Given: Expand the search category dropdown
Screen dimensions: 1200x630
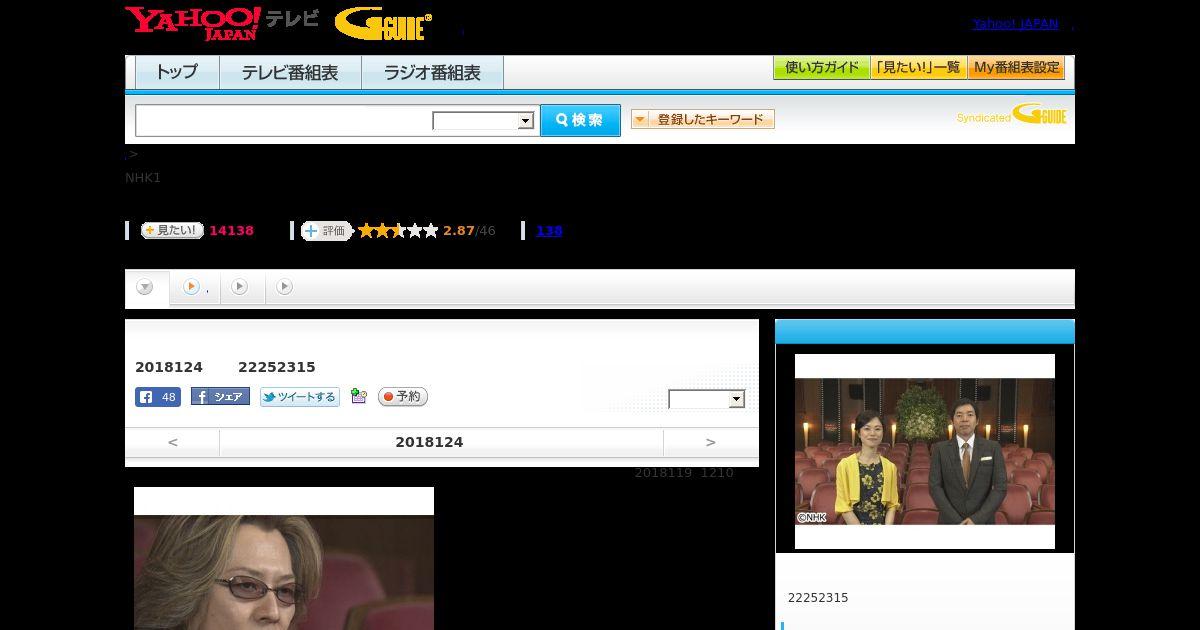Looking at the screenshot, I should (x=483, y=121).
